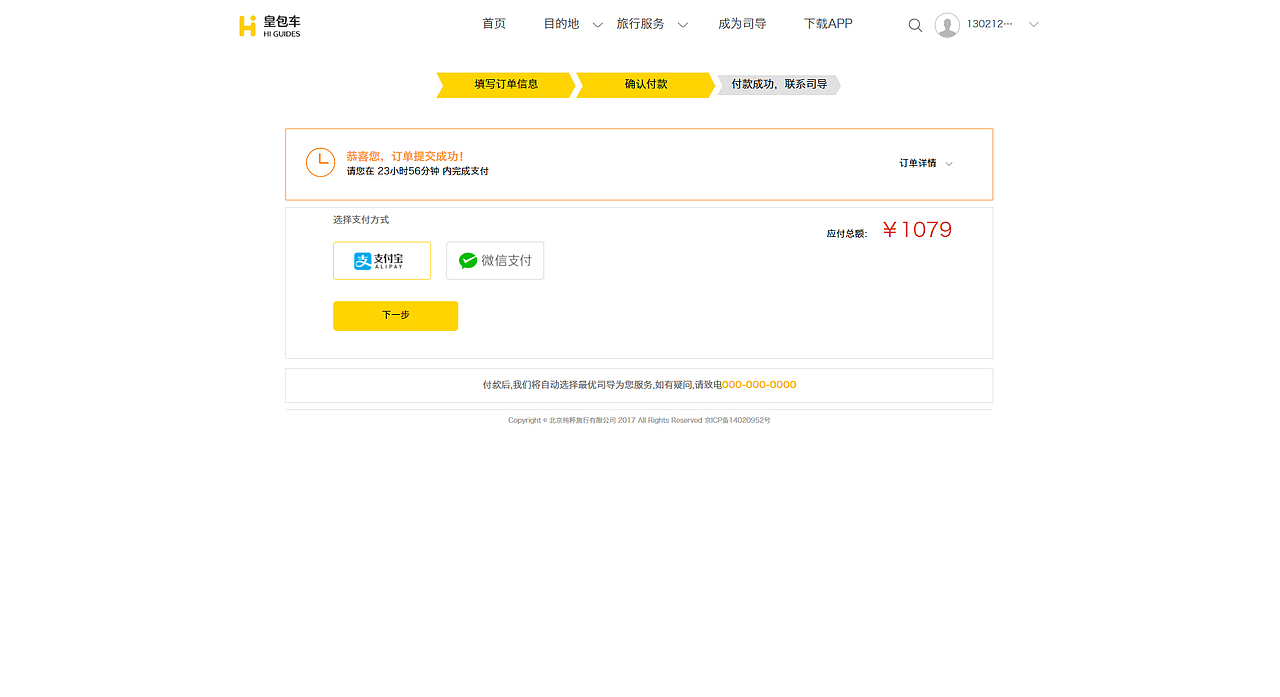
Task: Click 成为司导 in the top menu
Action: tap(742, 23)
